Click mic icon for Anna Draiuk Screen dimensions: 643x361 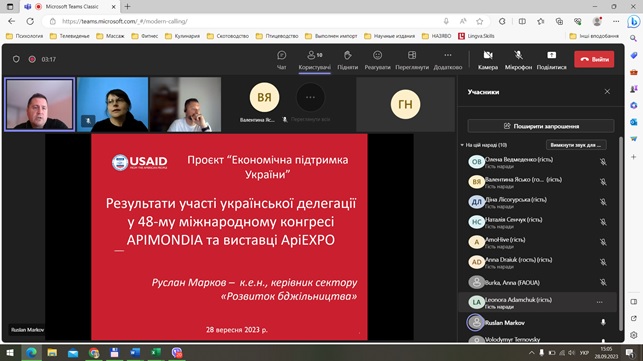(603, 262)
